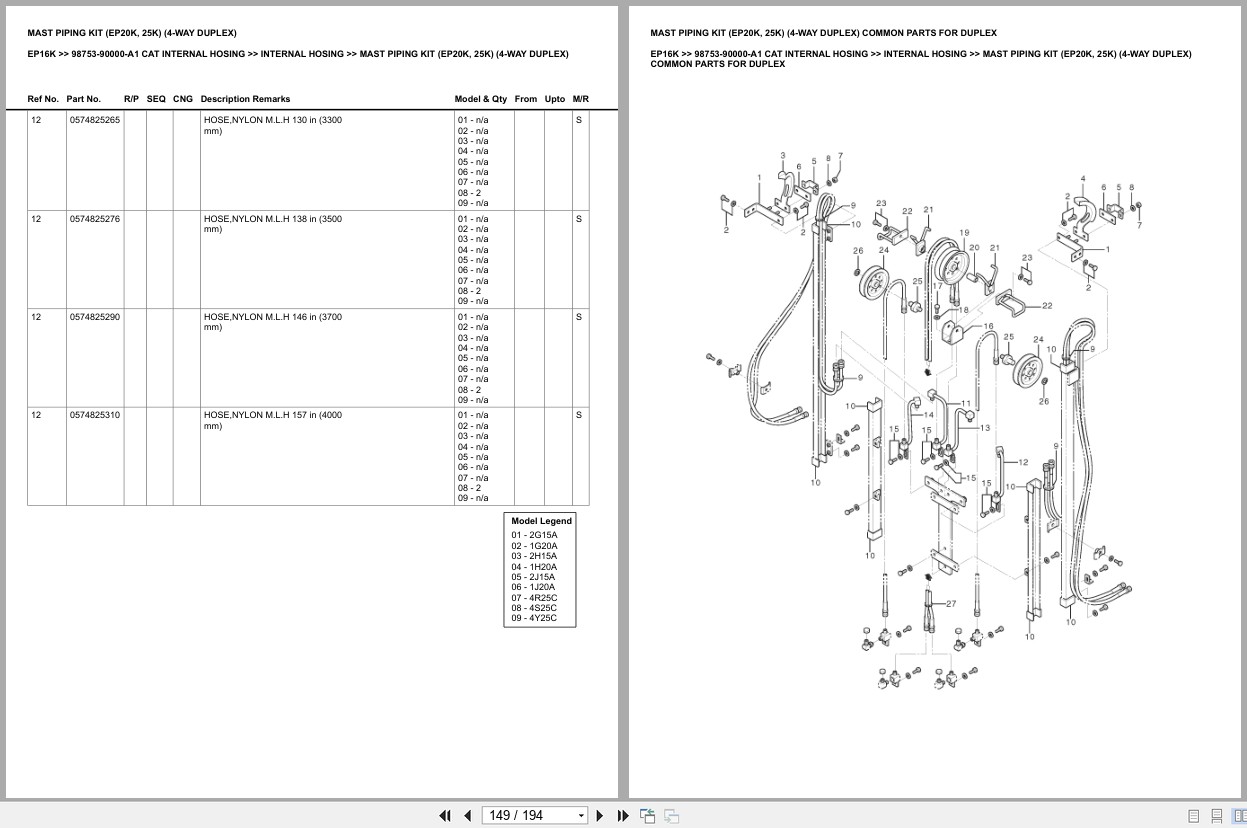Go to the first page
The width and height of the screenshot is (1247, 828).
(x=445, y=816)
